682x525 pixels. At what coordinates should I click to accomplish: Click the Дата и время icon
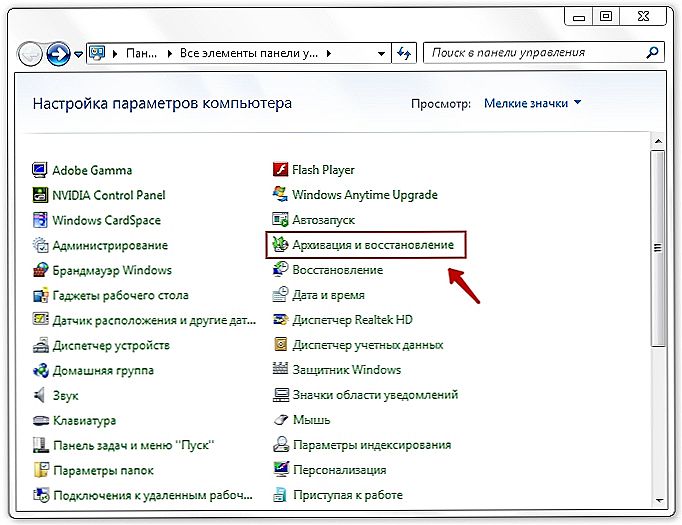pyautogui.click(x=280, y=295)
